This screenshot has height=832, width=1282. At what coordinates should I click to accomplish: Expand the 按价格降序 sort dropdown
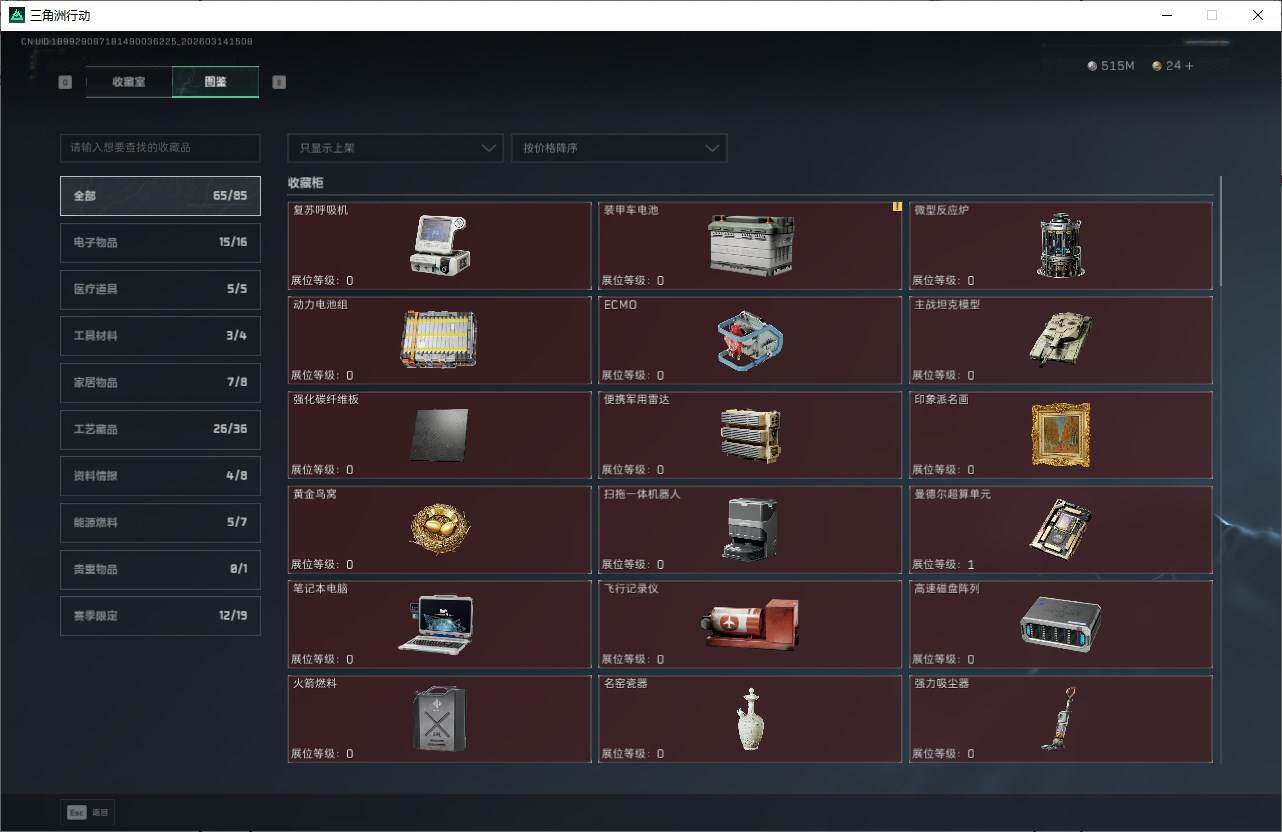coord(619,148)
